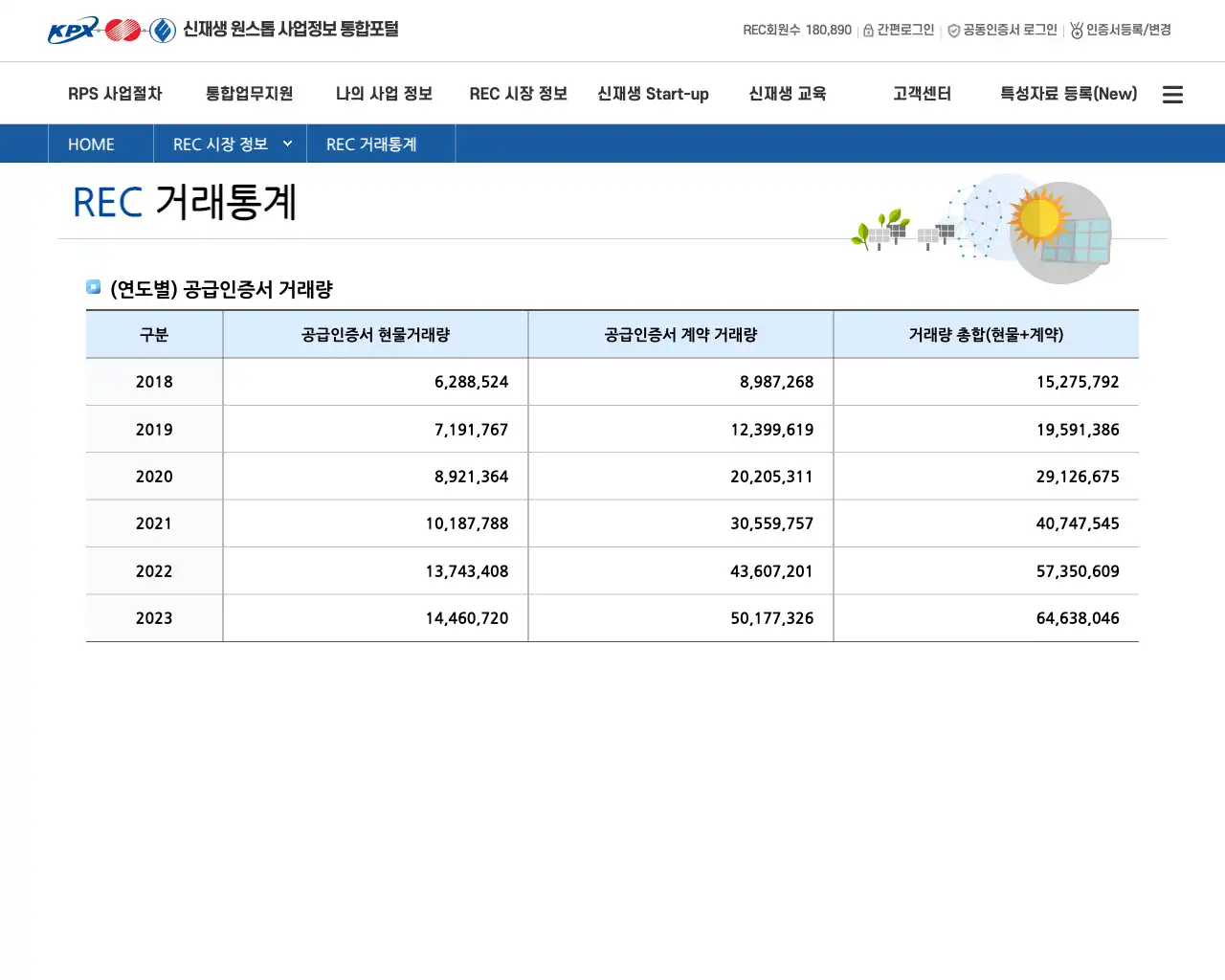Click the value 12,399,619
Image resolution: width=1225 pixels, height=980 pixels.
[x=771, y=430]
